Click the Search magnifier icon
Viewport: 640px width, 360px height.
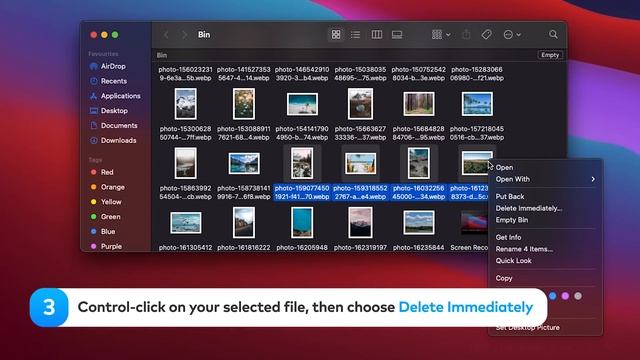coord(553,34)
